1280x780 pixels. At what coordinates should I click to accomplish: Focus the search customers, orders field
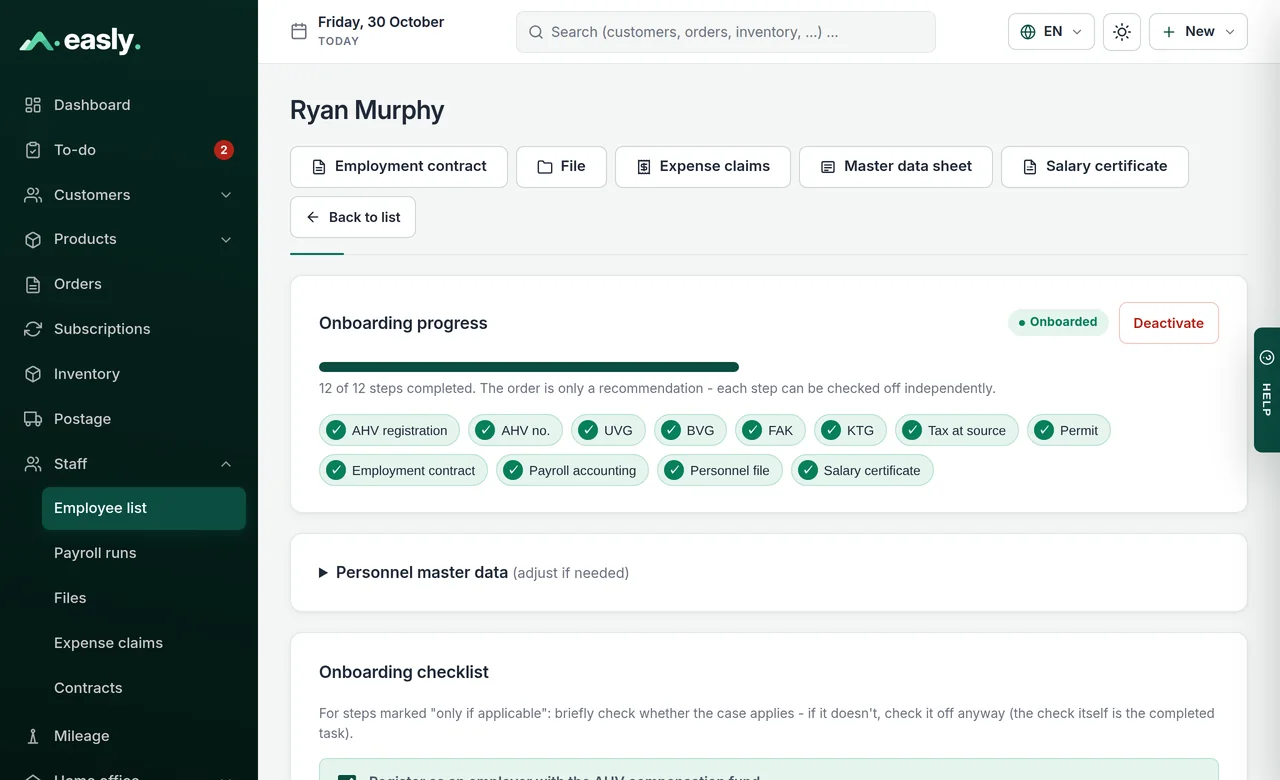point(726,32)
